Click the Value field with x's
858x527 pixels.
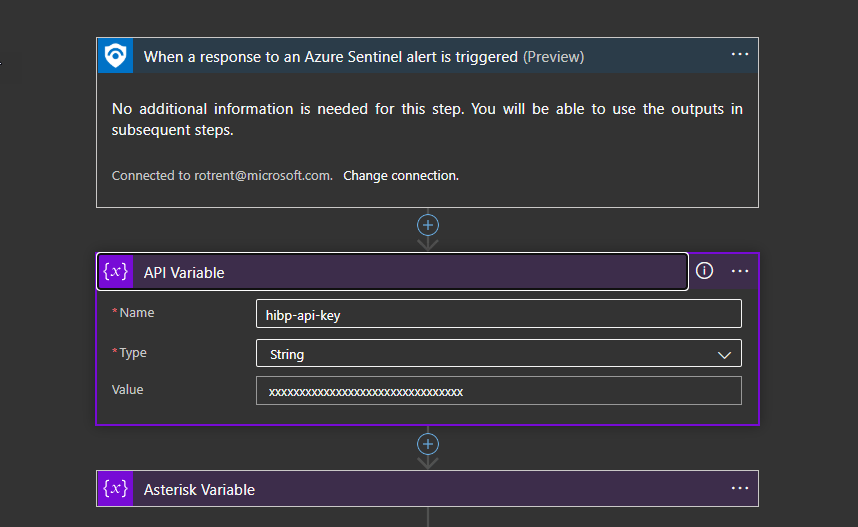click(498, 391)
